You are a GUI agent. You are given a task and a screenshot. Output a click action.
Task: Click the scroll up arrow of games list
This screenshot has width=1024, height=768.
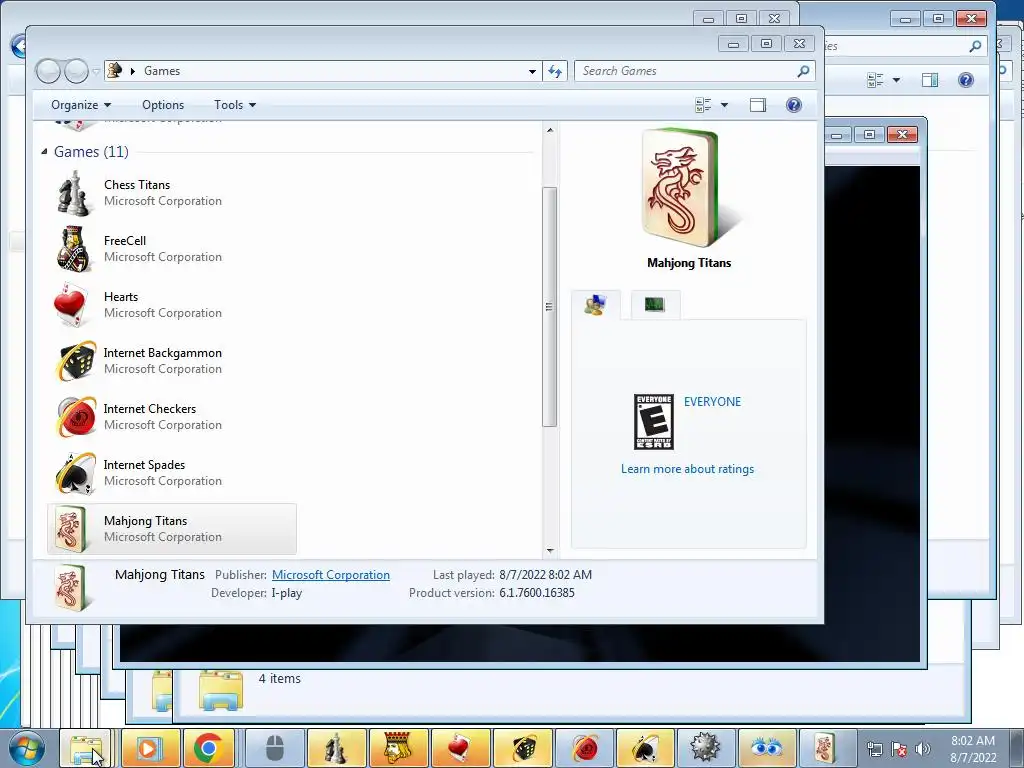(x=550, y=130)
